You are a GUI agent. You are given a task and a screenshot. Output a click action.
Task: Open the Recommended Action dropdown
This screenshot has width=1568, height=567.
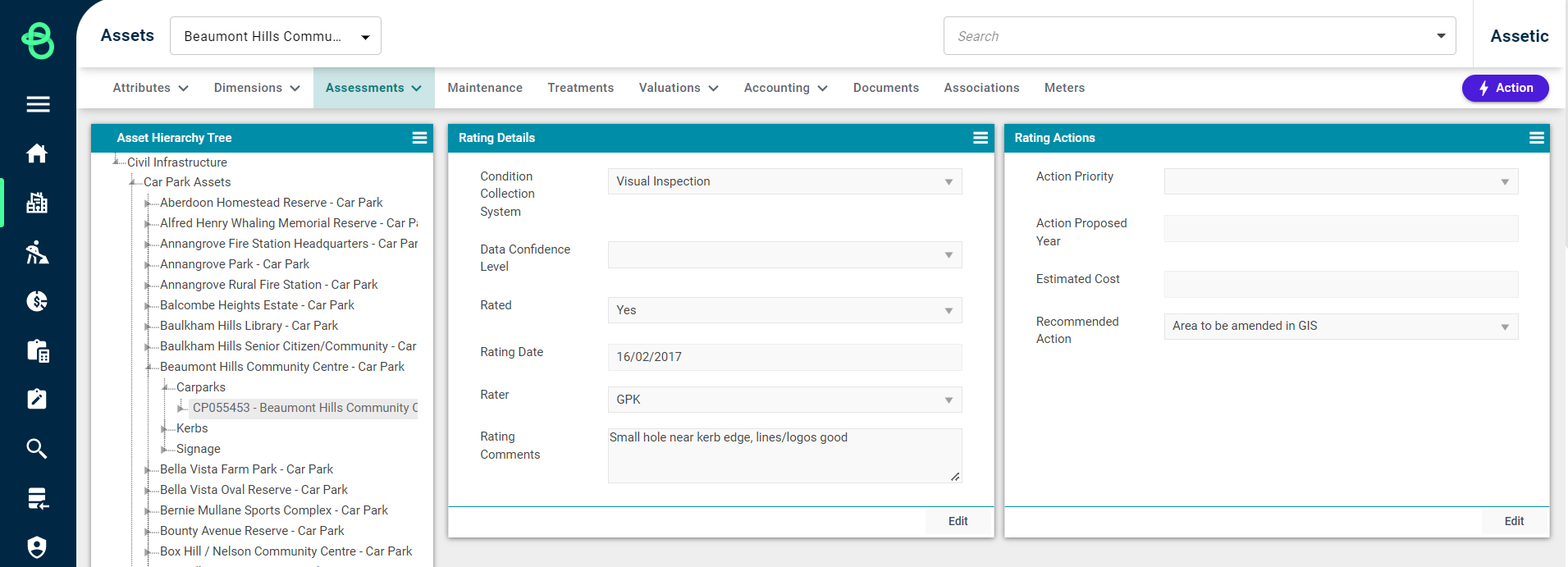(1341, 327)
